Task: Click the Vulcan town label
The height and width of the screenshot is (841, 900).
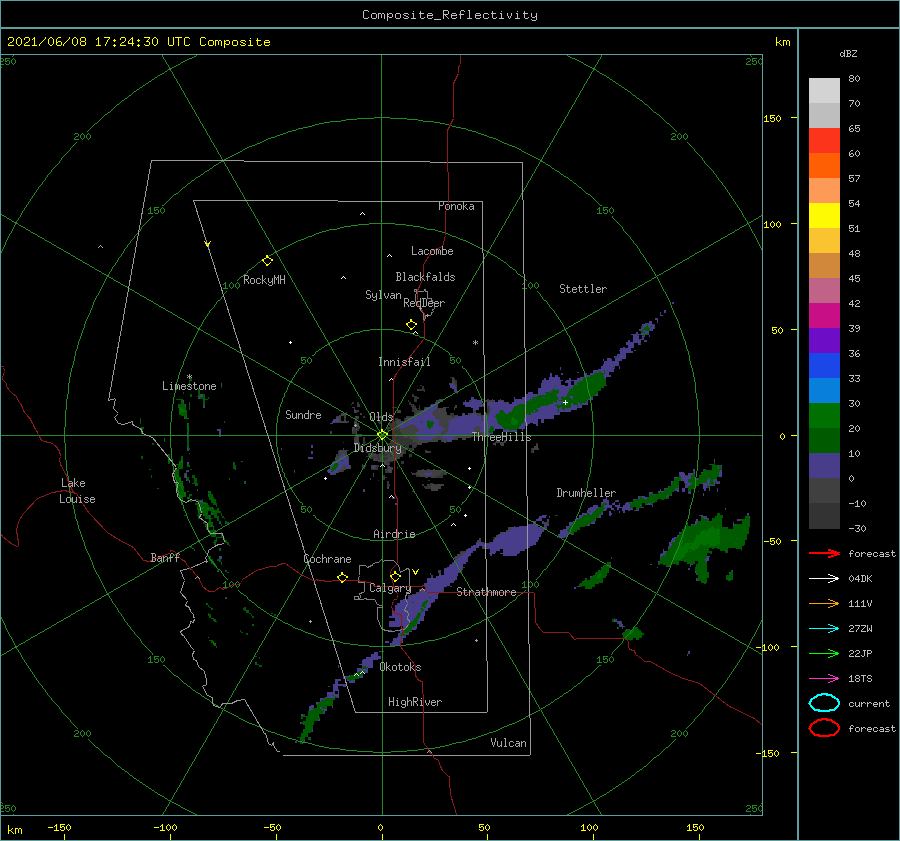Action: tap(509, 743)
